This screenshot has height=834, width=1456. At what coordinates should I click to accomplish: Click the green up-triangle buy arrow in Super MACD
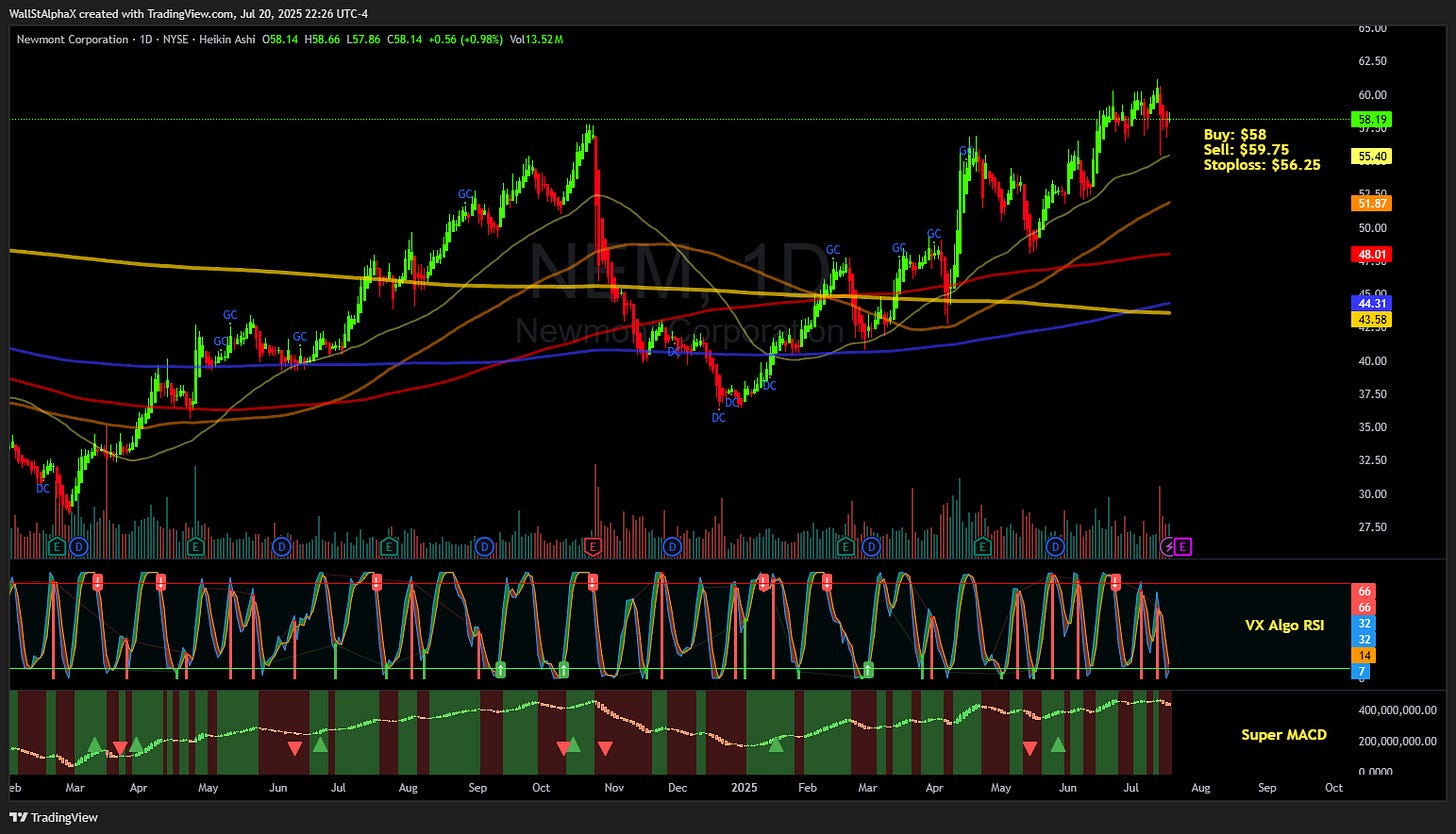tap(95, 744)
